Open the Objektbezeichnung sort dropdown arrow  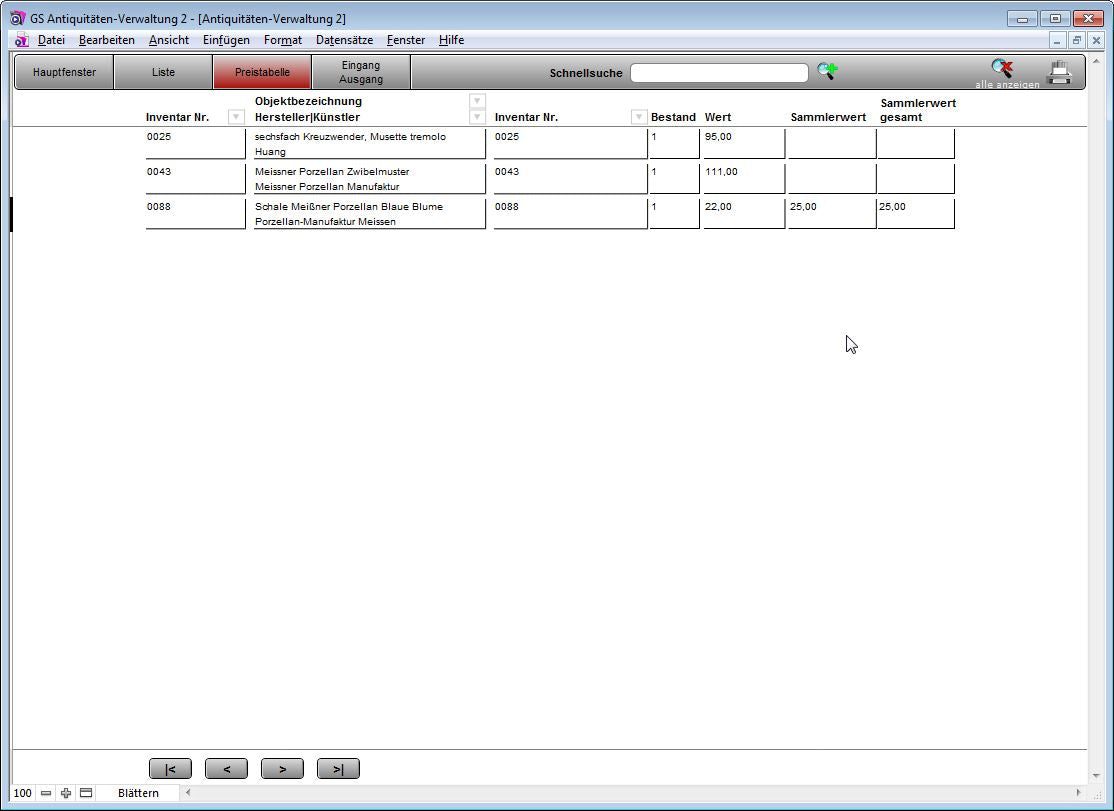(477, 101)
